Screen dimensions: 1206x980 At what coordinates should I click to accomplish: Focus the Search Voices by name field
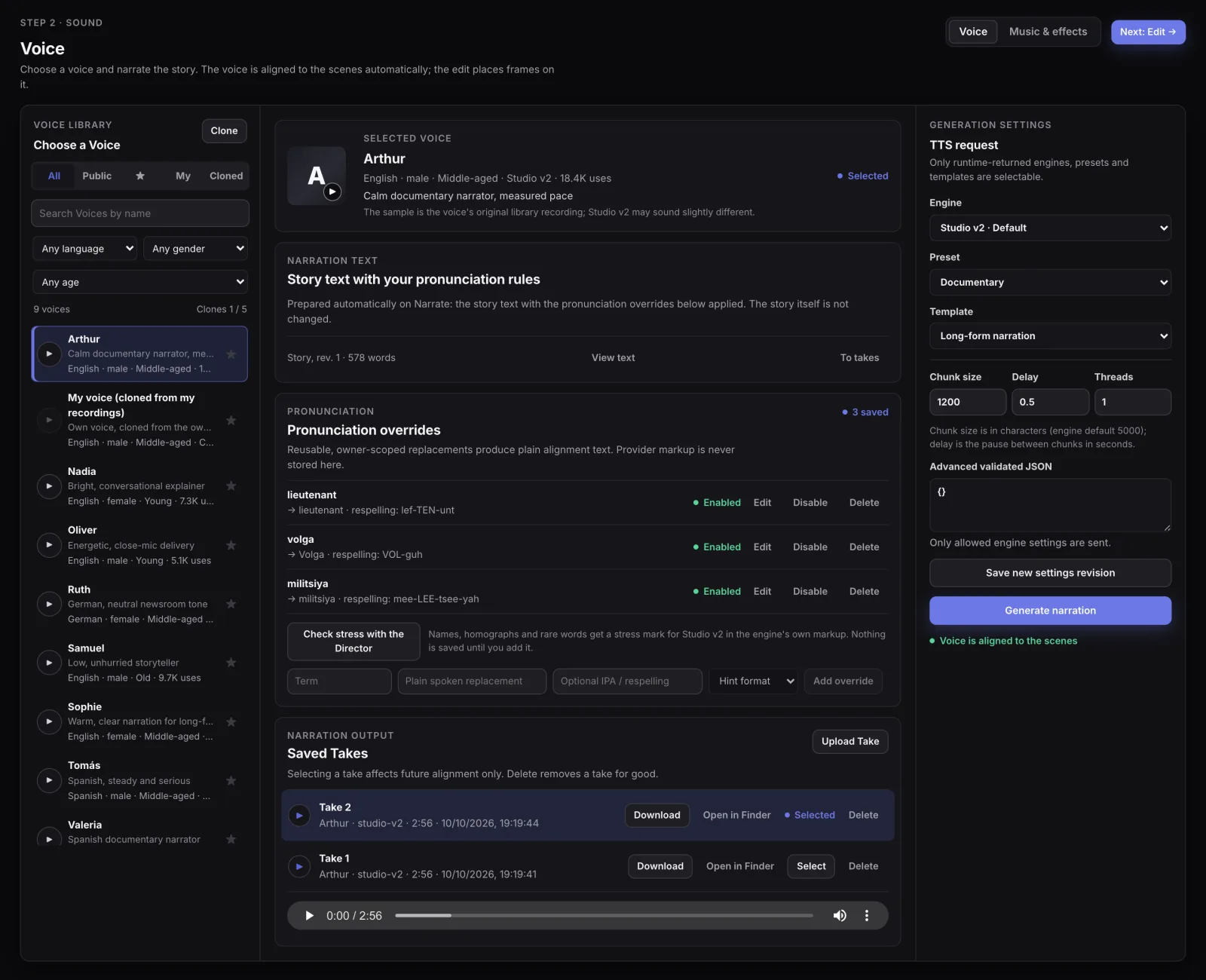tap(140, 213)
